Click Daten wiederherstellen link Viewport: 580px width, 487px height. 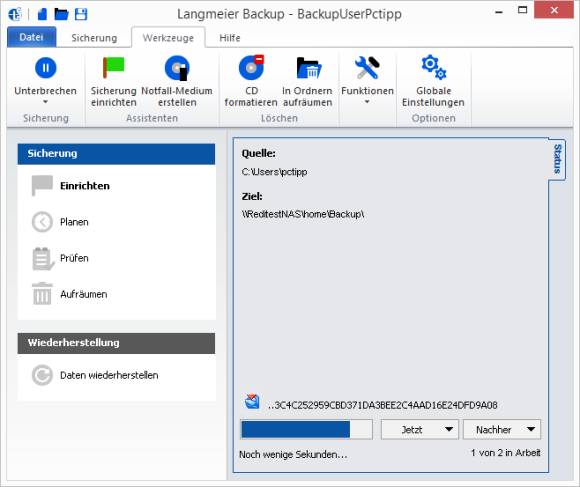click(109, 375)
